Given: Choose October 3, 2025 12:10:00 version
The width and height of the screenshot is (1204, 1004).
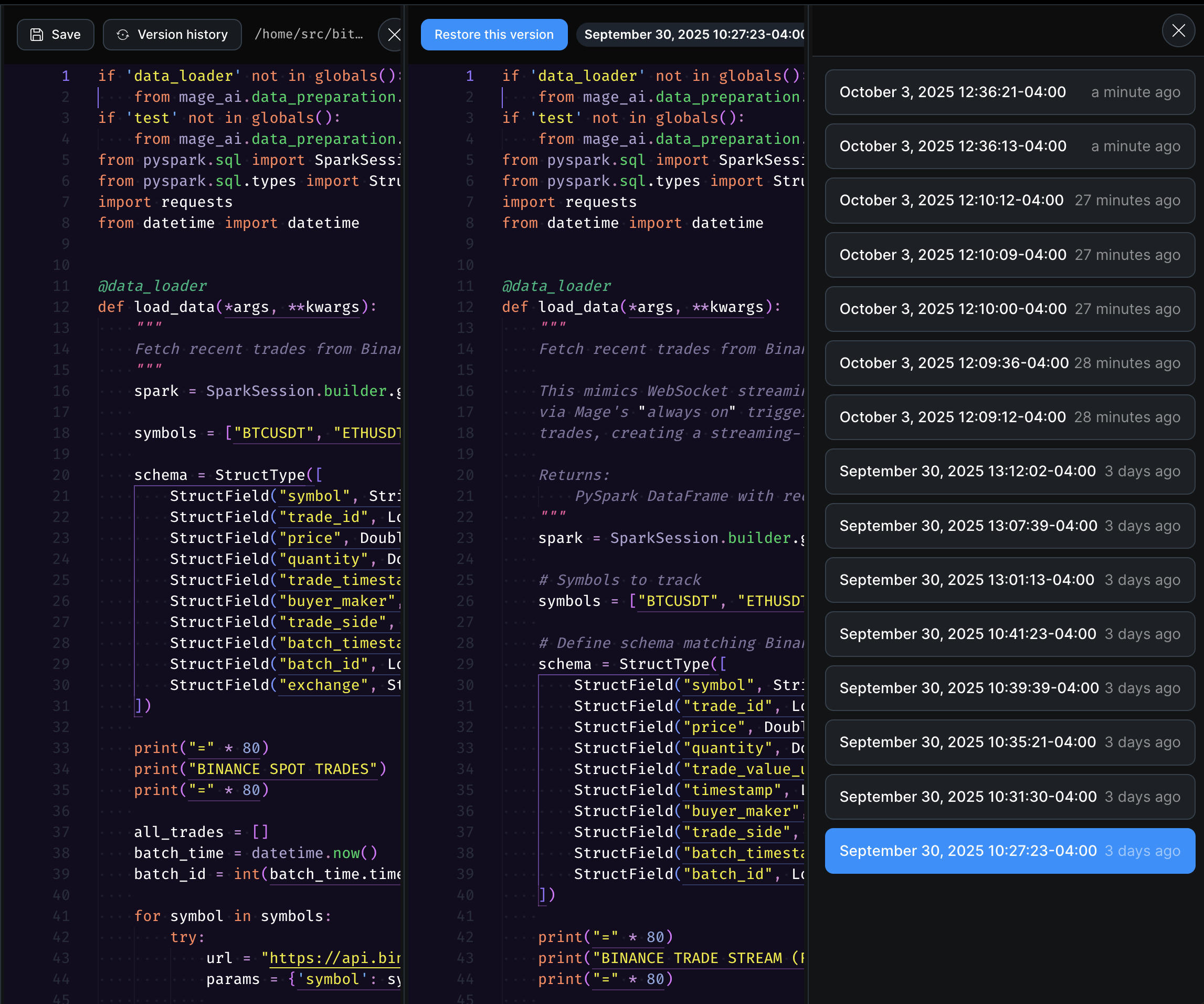Looking at the screenshot, I should point(1009,309).
